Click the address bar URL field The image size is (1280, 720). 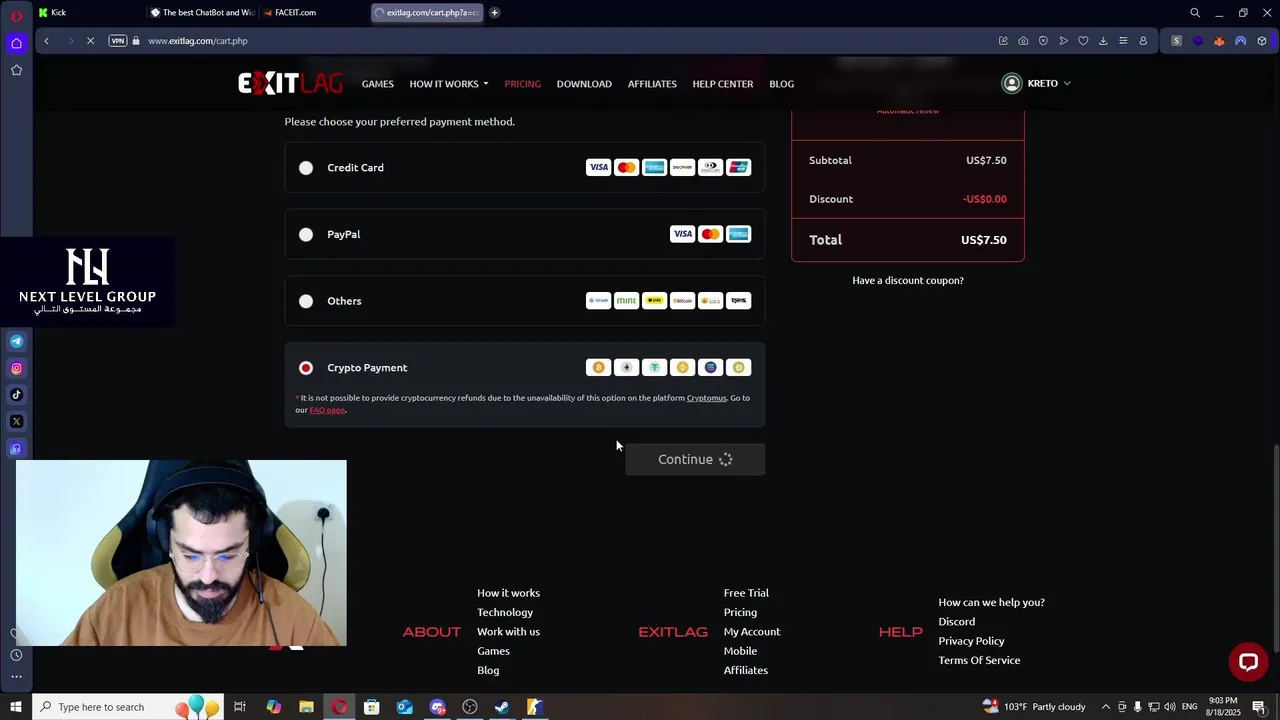click(560, 41)
